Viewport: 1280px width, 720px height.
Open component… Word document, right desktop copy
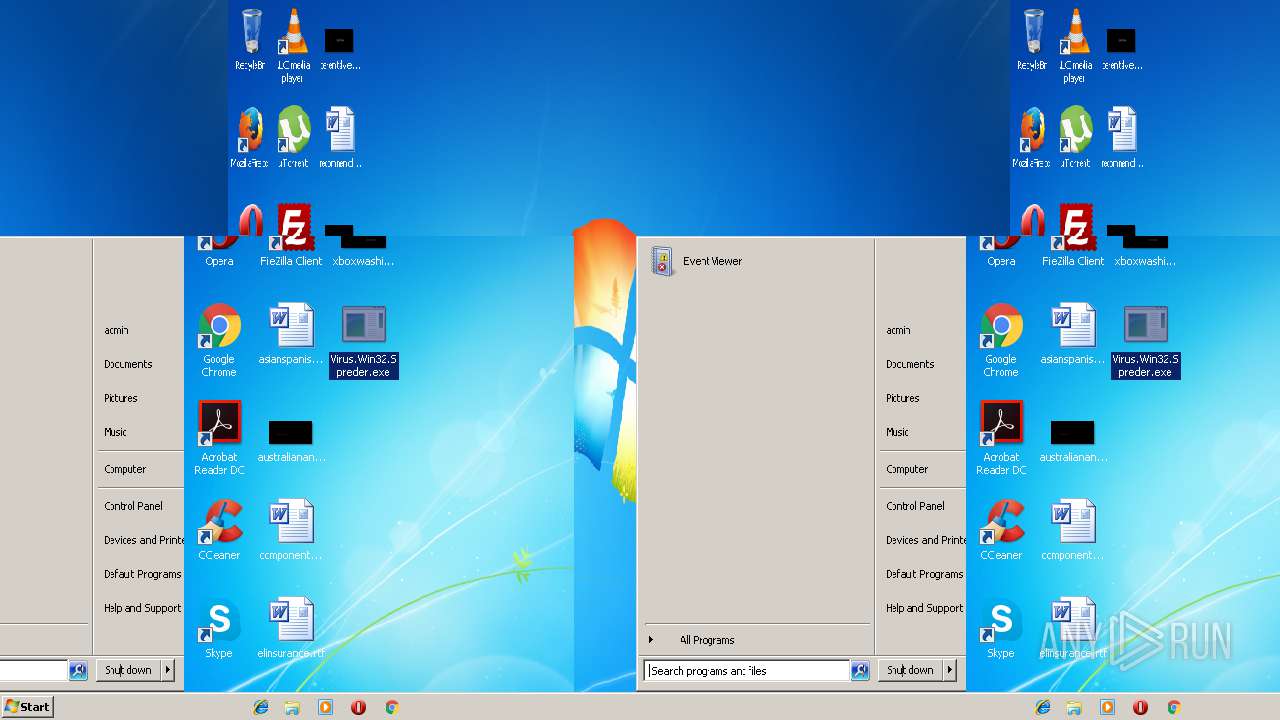coord(1073,530)
